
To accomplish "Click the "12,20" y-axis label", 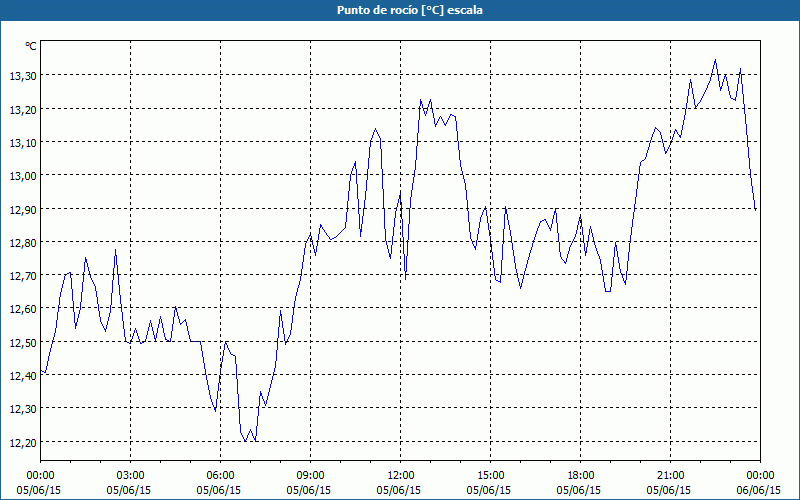I will (23, 443).
